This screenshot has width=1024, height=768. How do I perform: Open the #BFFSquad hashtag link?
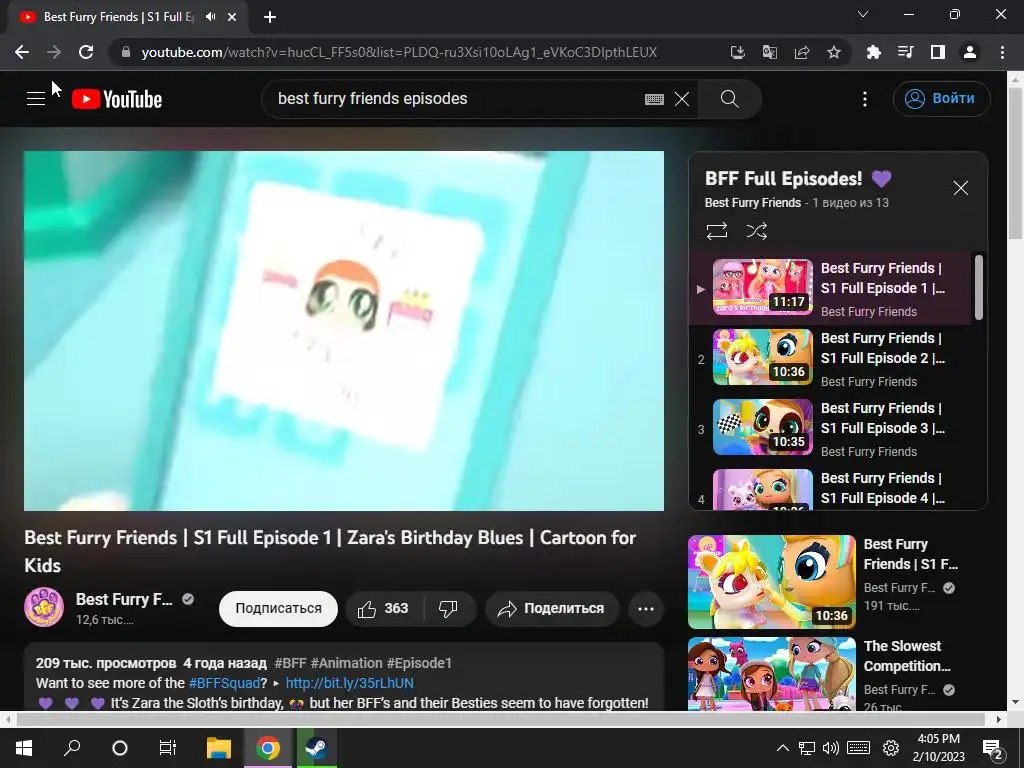(224, 683)
